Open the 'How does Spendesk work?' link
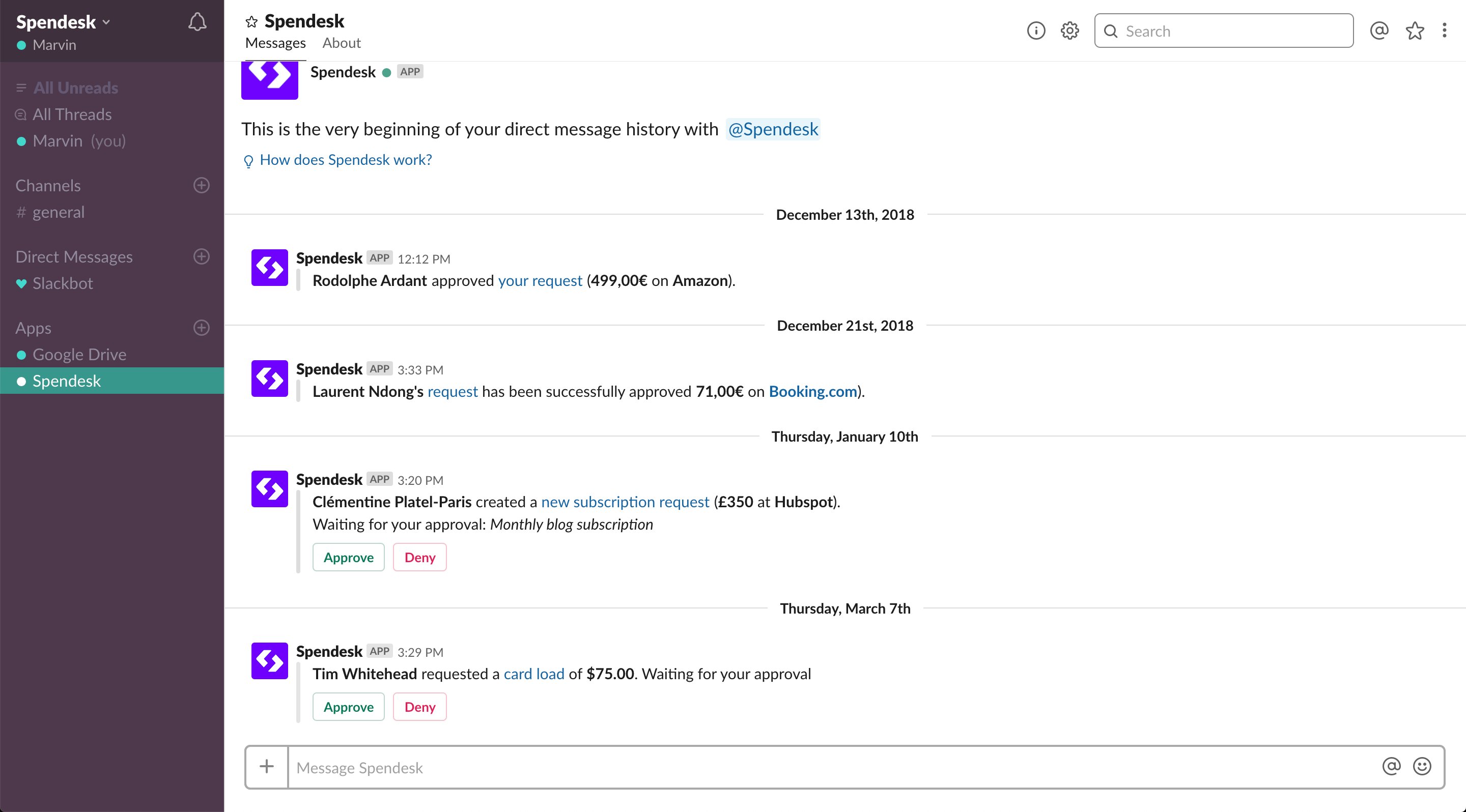Screen dimensions: 1466x812 [x=346, y=160]
